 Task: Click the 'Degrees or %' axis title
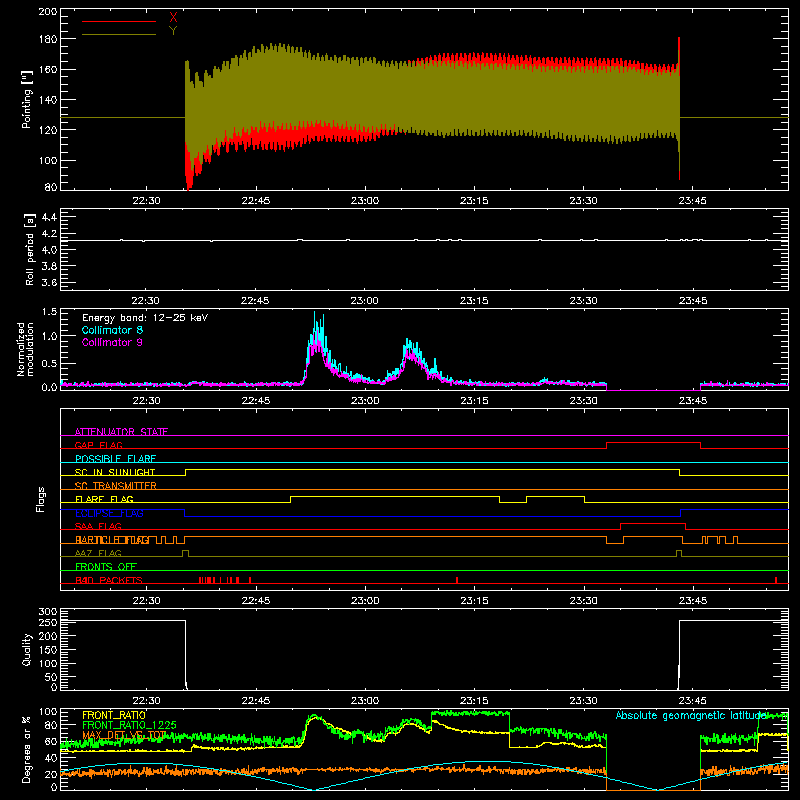click(27, 750)
